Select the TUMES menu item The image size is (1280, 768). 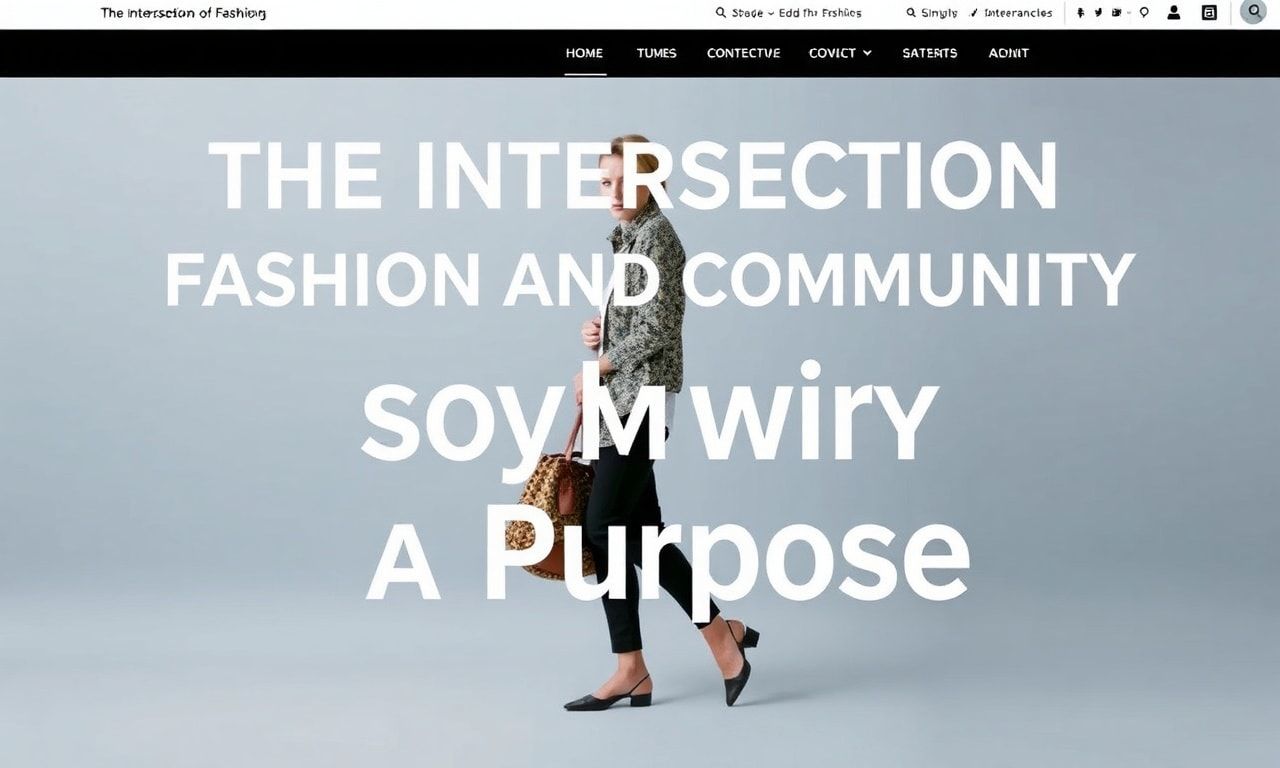click(656, 53)
